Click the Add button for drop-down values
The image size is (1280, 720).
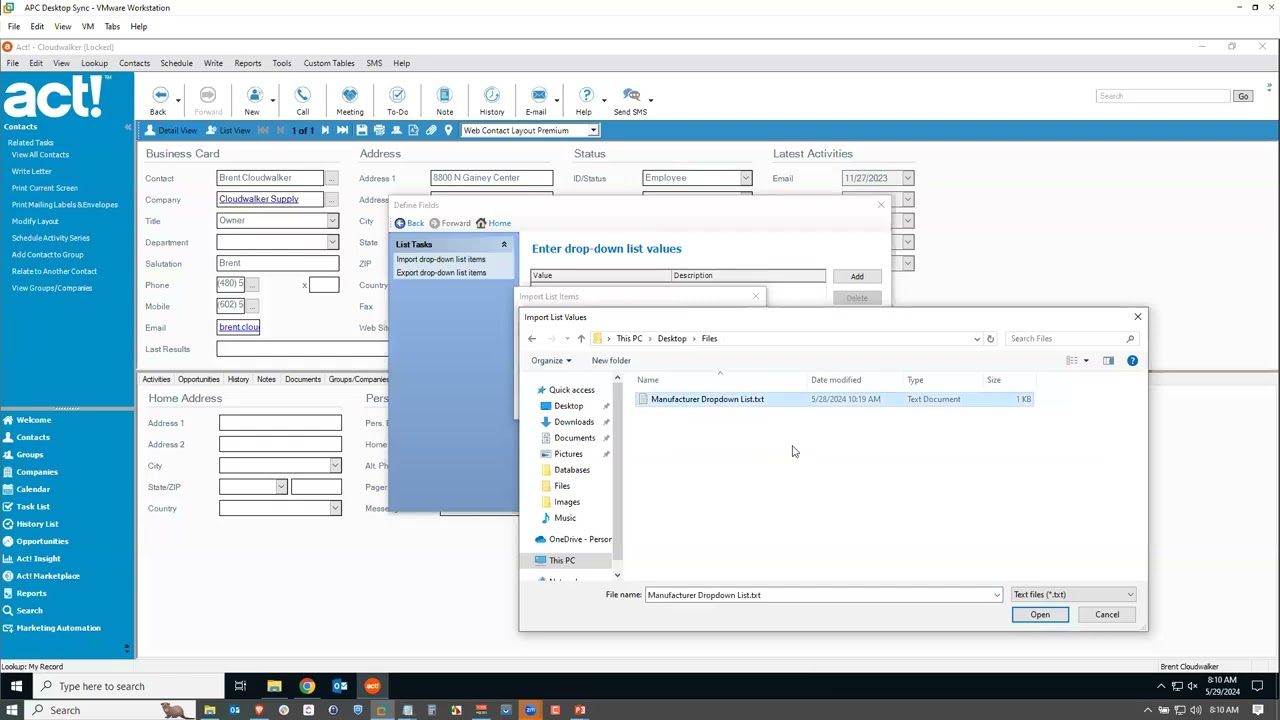857,277
